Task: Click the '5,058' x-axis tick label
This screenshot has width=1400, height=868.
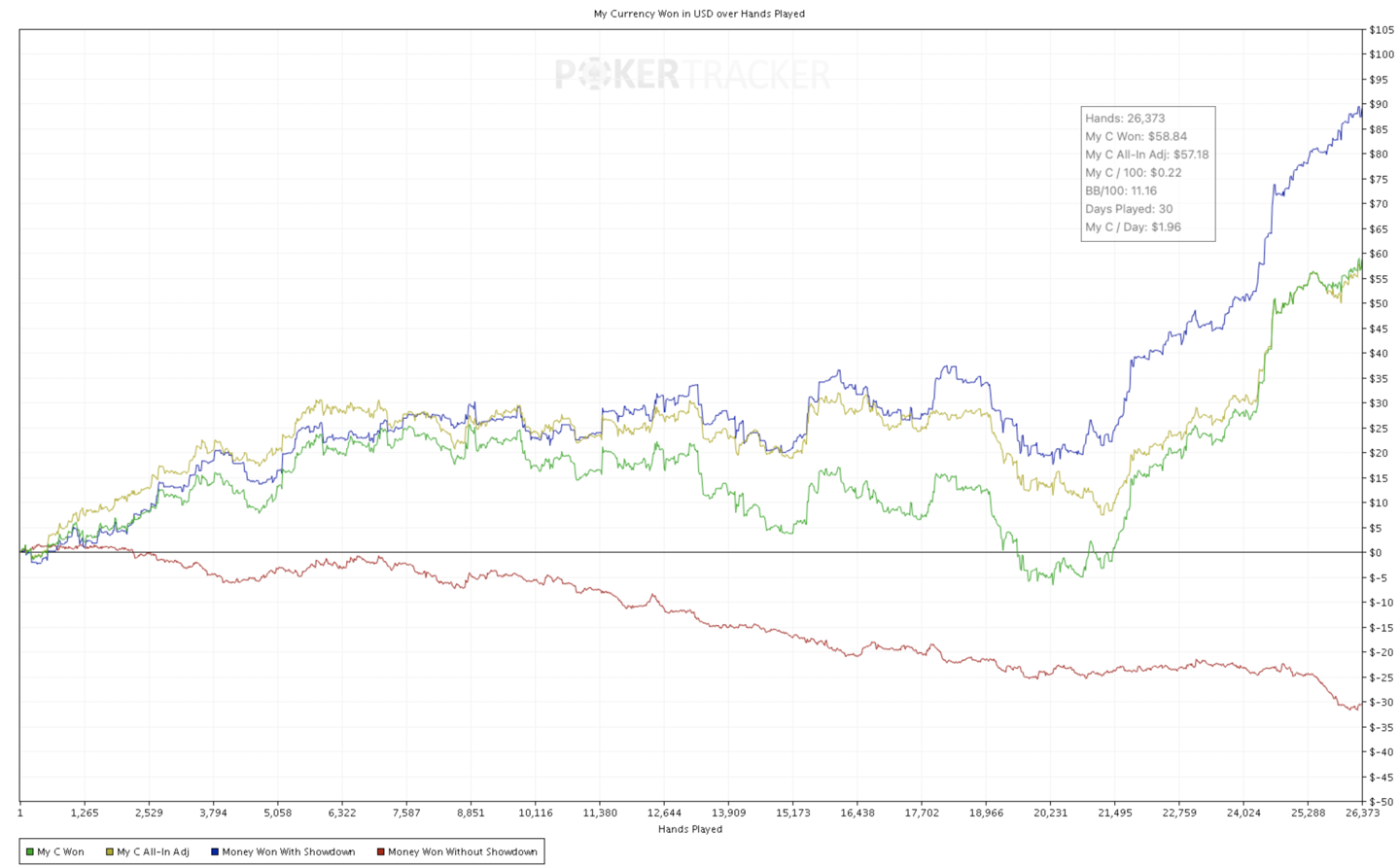Action: [x=278, y=813]
